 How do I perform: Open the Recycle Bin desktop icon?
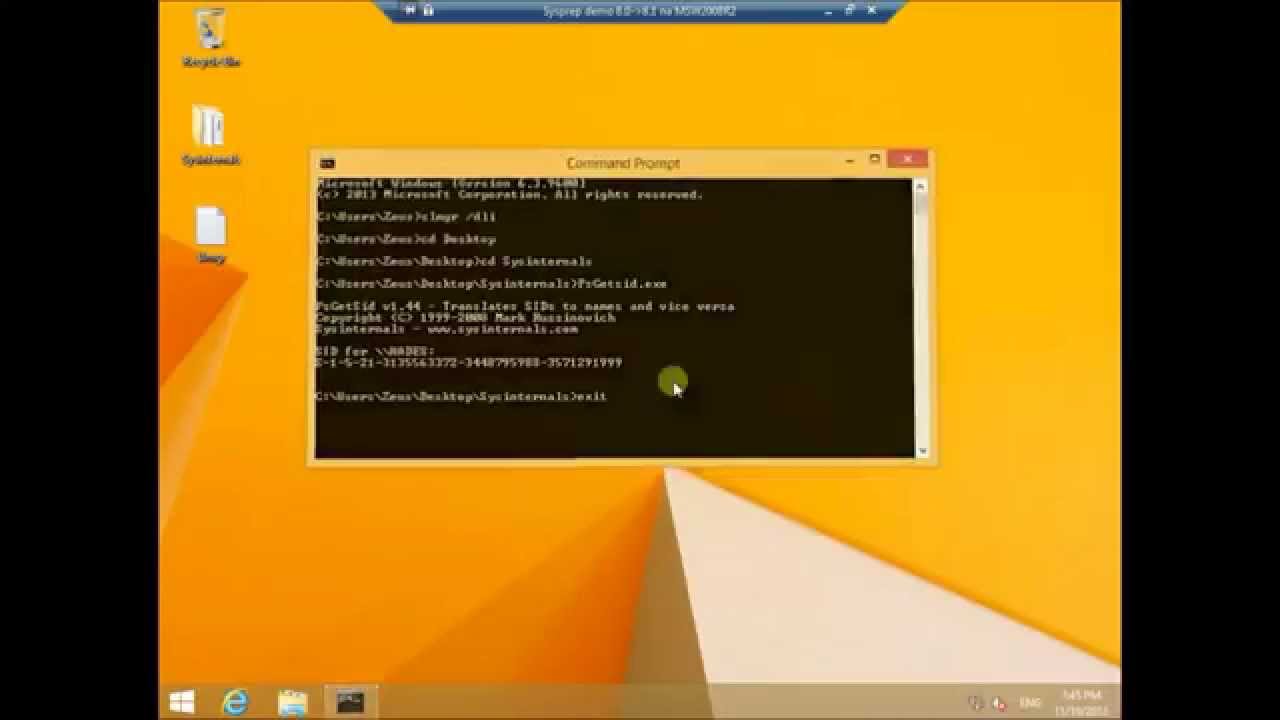[211, 37]
